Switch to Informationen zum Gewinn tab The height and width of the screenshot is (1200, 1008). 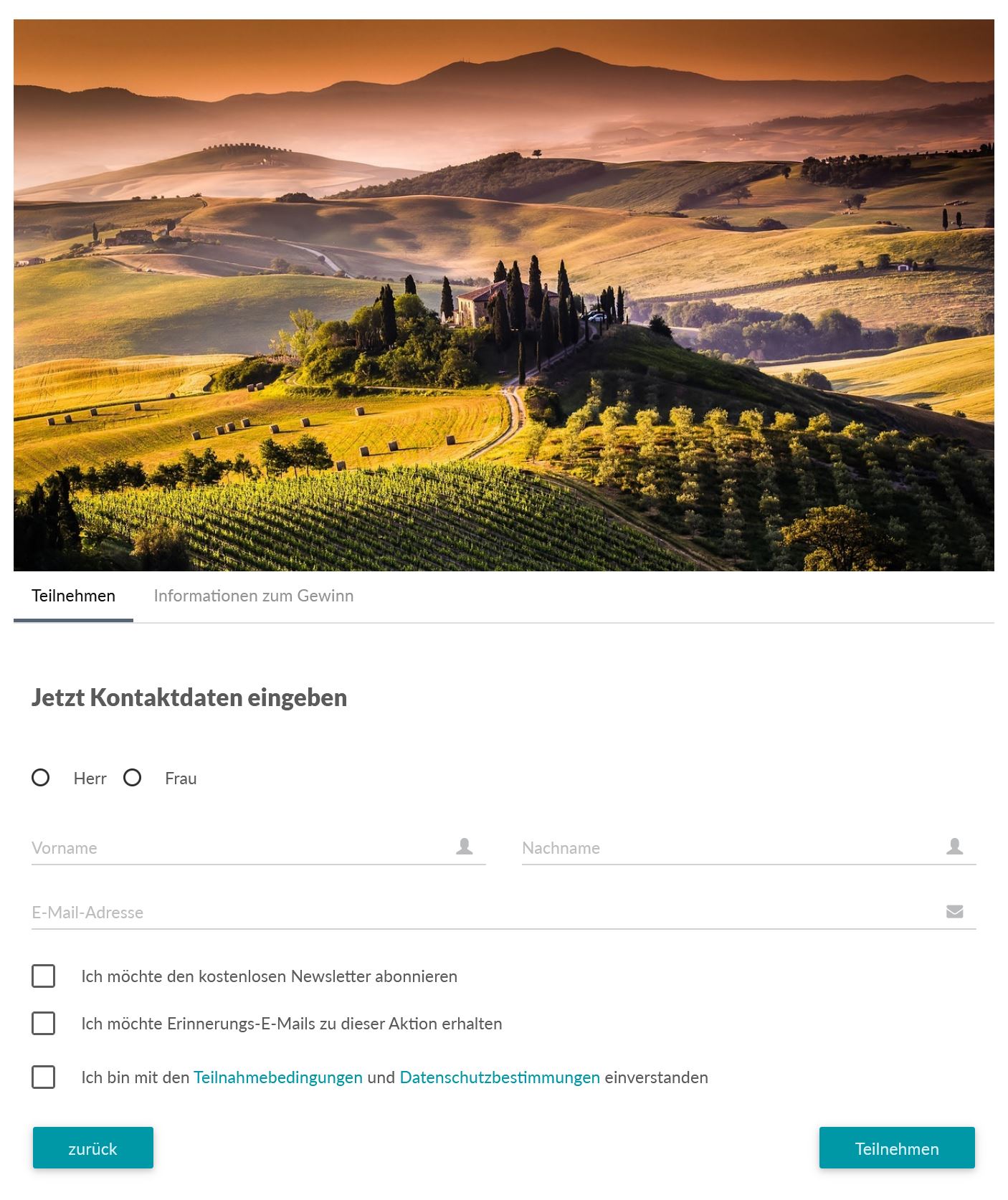tap(253, 596)
